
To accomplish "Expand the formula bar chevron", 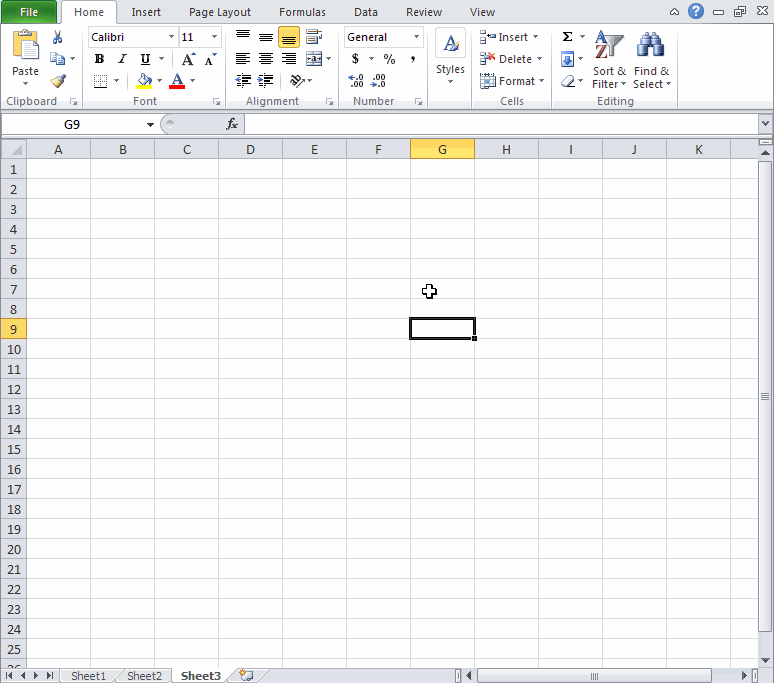I will 765,124.
